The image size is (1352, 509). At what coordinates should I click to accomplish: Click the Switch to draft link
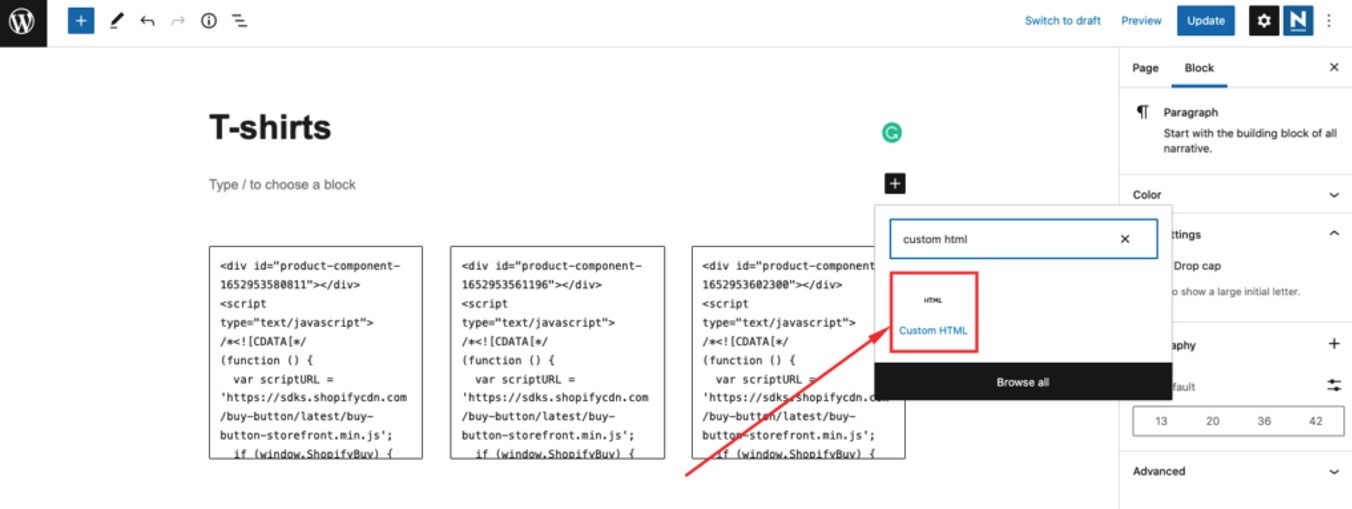point(1062,21)
